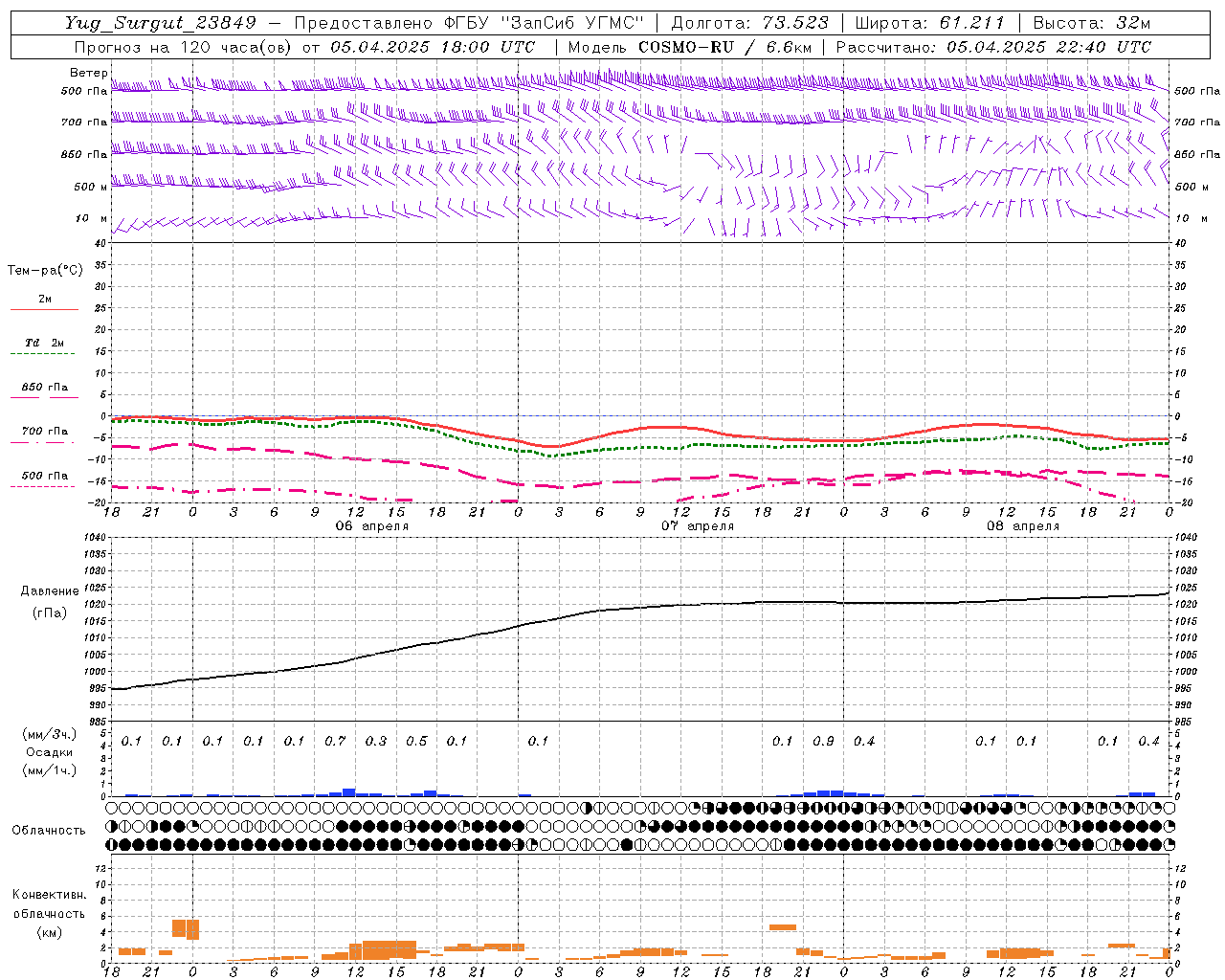Click the "Осадки" precipitation label

pos(49,752)
